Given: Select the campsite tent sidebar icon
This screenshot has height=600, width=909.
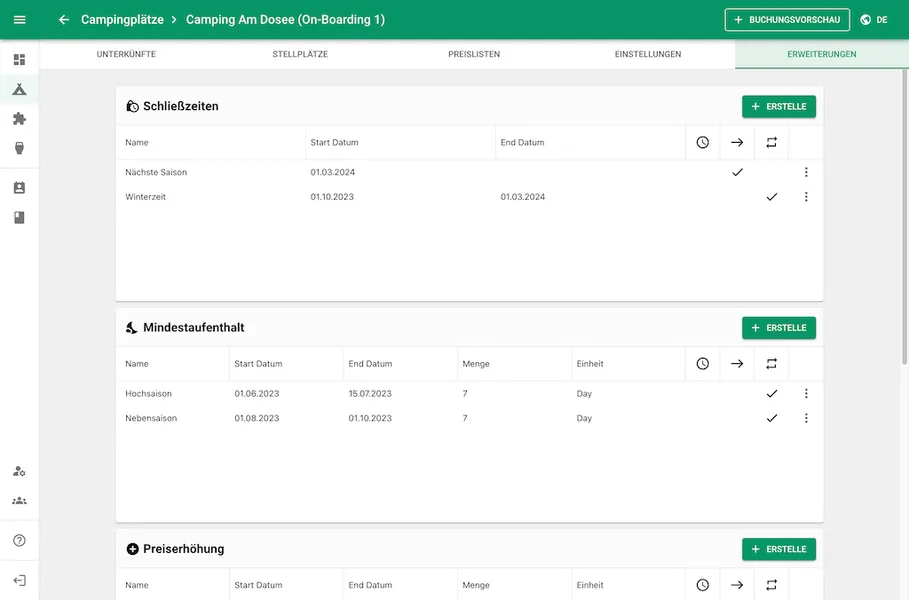Looking at the screenshot, I should point(19,89).
